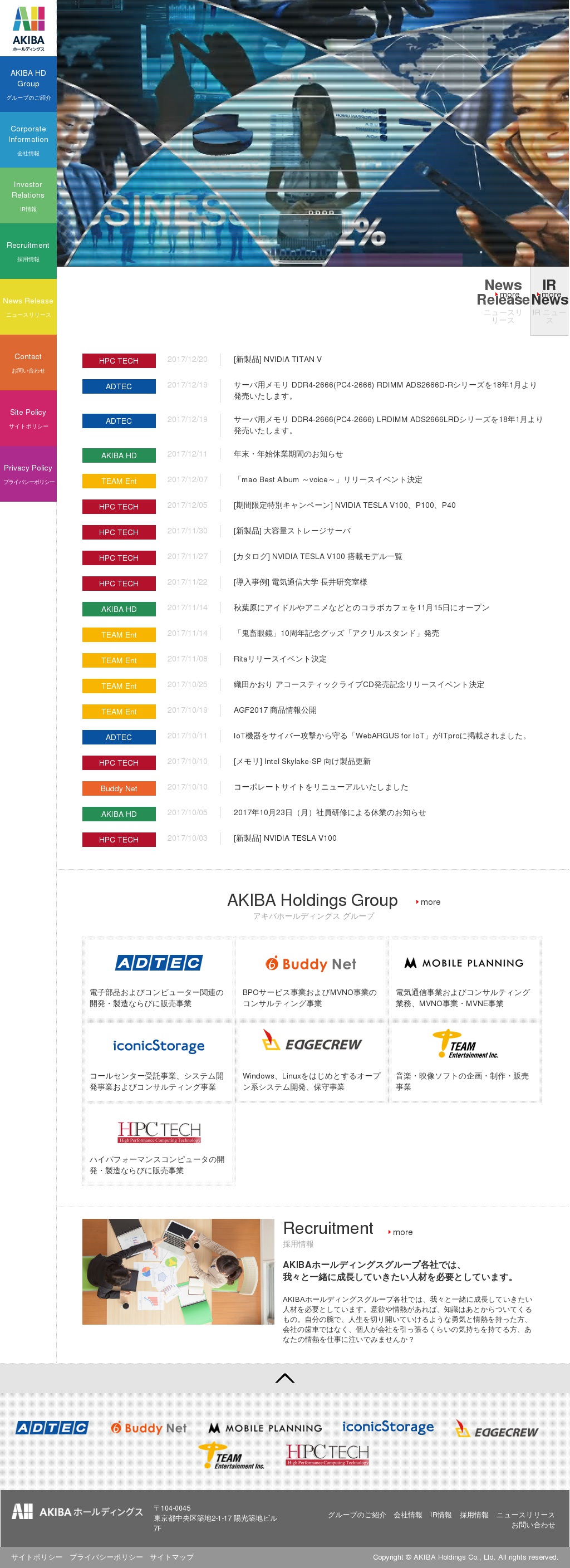
Task: Open Corporate Information sidebar menu
Action: (28, 140)
